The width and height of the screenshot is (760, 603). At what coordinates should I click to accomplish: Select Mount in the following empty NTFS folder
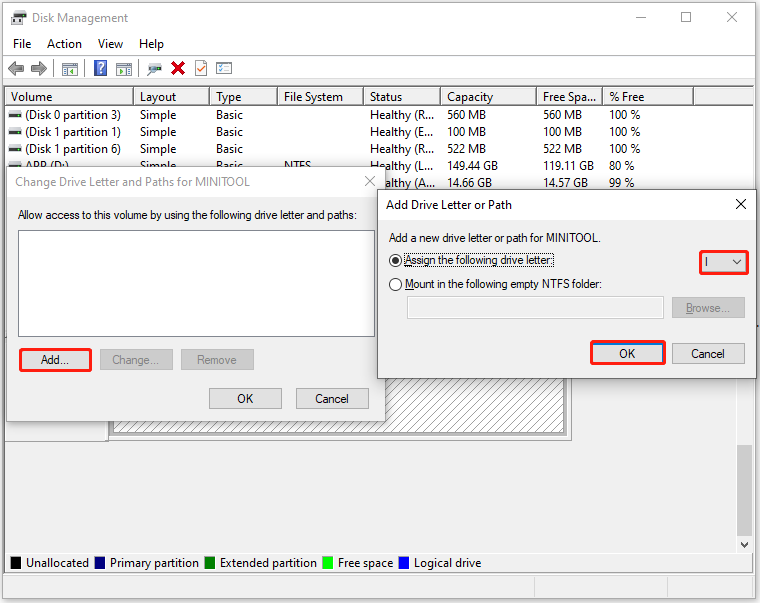396,284
